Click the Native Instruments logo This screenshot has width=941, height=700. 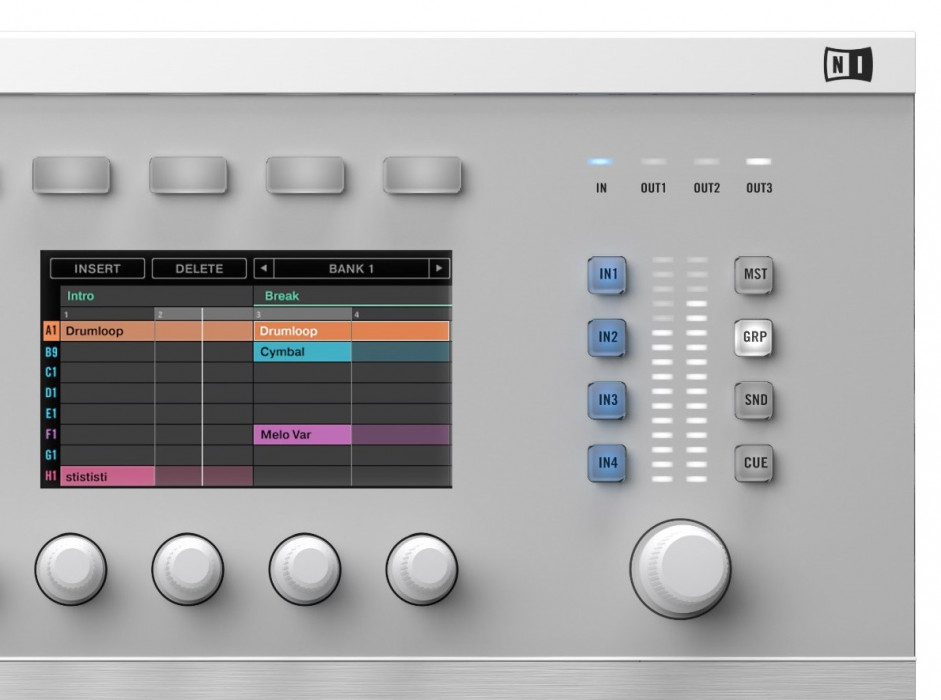click(851, 64)
